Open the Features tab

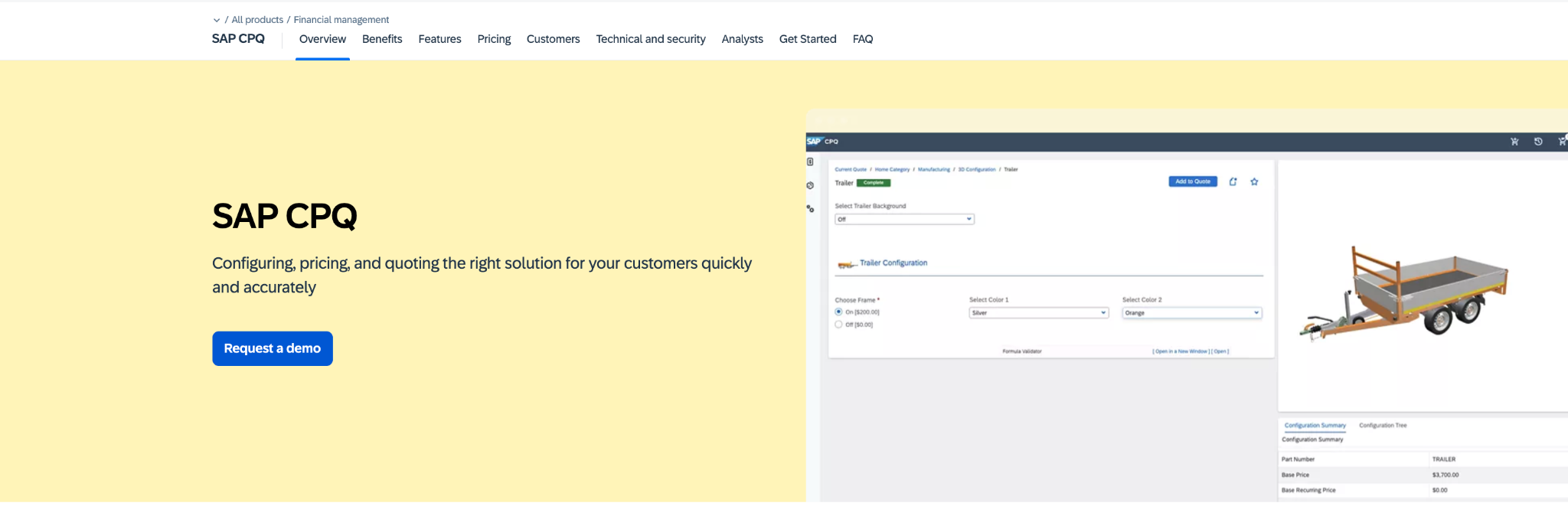(439, 39)
